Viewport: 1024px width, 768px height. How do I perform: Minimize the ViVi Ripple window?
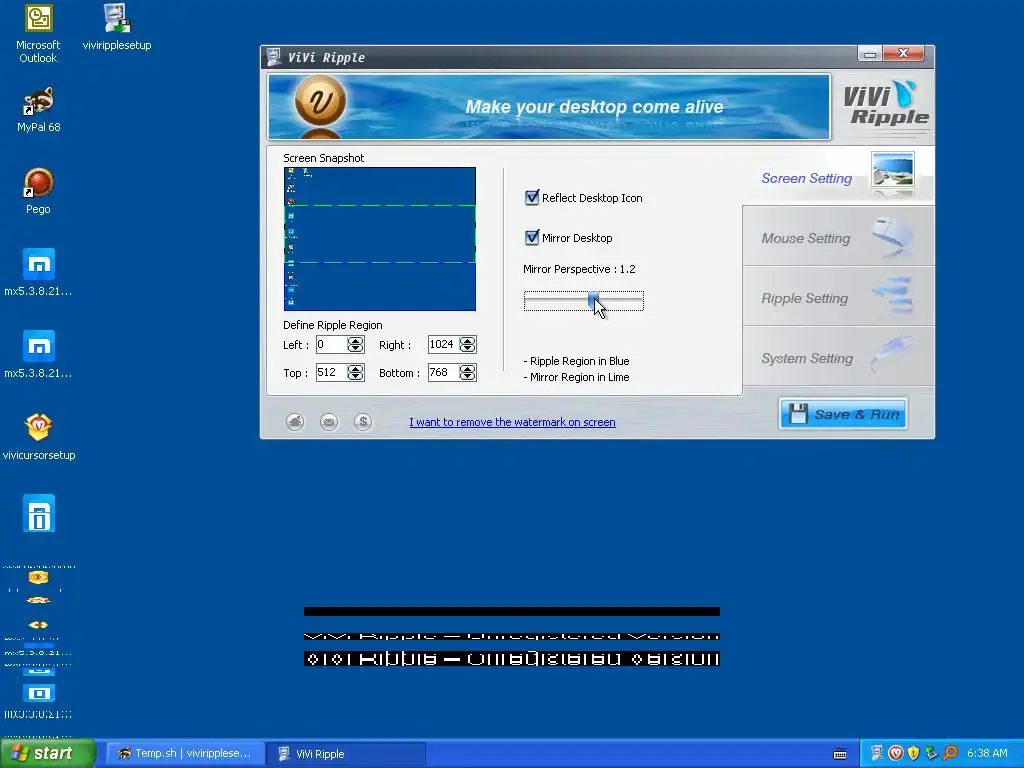pyautogui.click(x=870, y=54)
